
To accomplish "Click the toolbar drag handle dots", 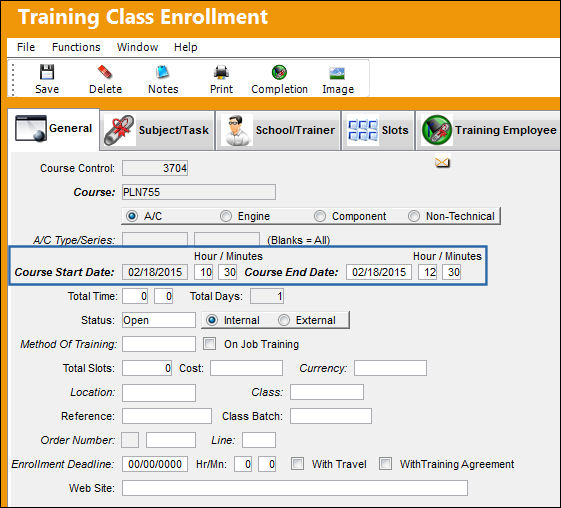I will [13, 80].
